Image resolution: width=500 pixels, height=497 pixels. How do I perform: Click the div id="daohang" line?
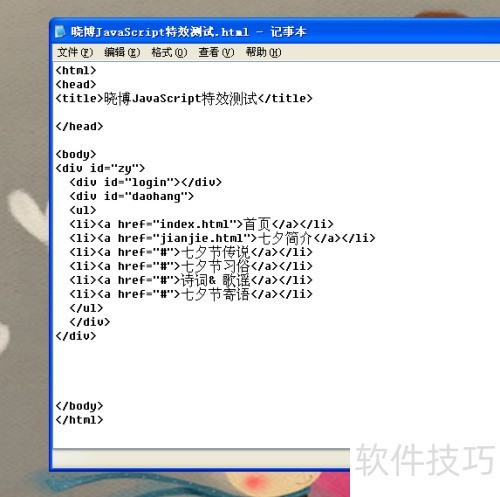pyautogui.click(x=131, y=196)
